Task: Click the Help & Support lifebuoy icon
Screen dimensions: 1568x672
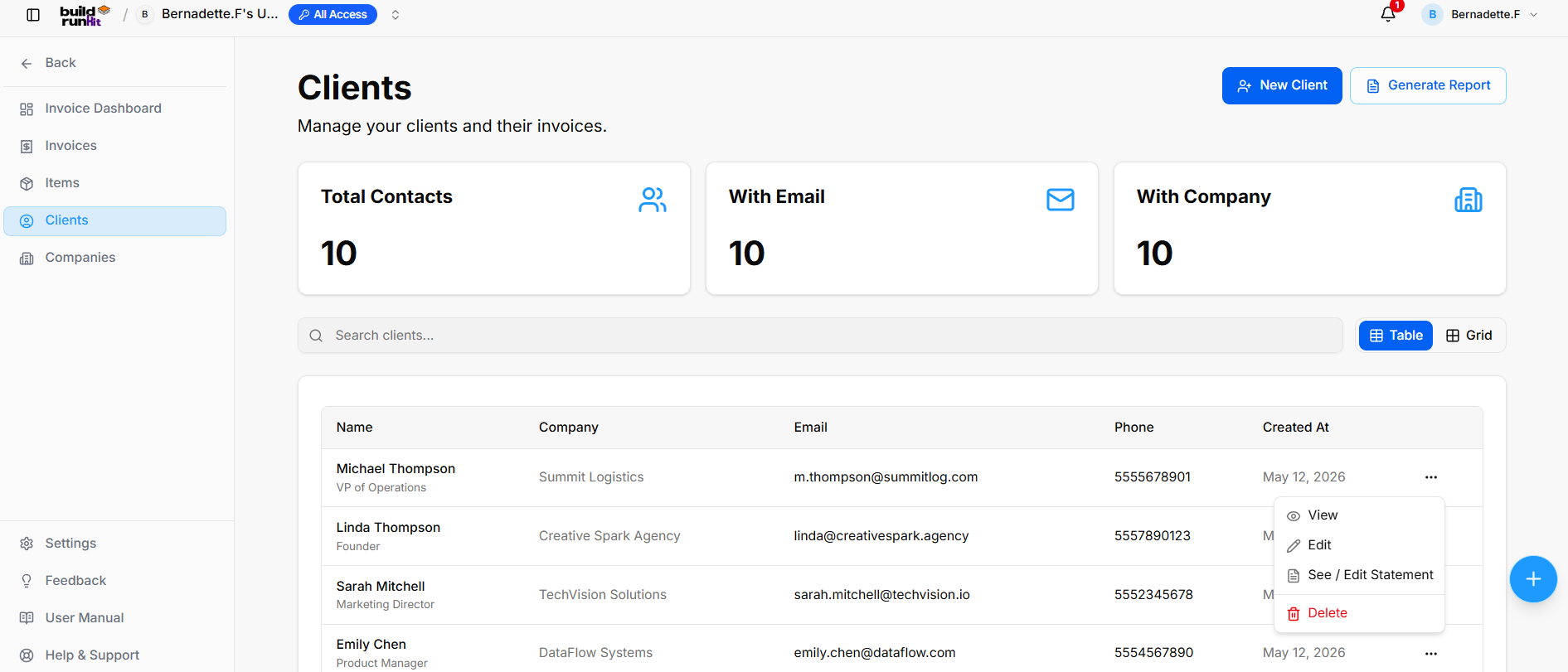Action: click(x=27, y=655)
